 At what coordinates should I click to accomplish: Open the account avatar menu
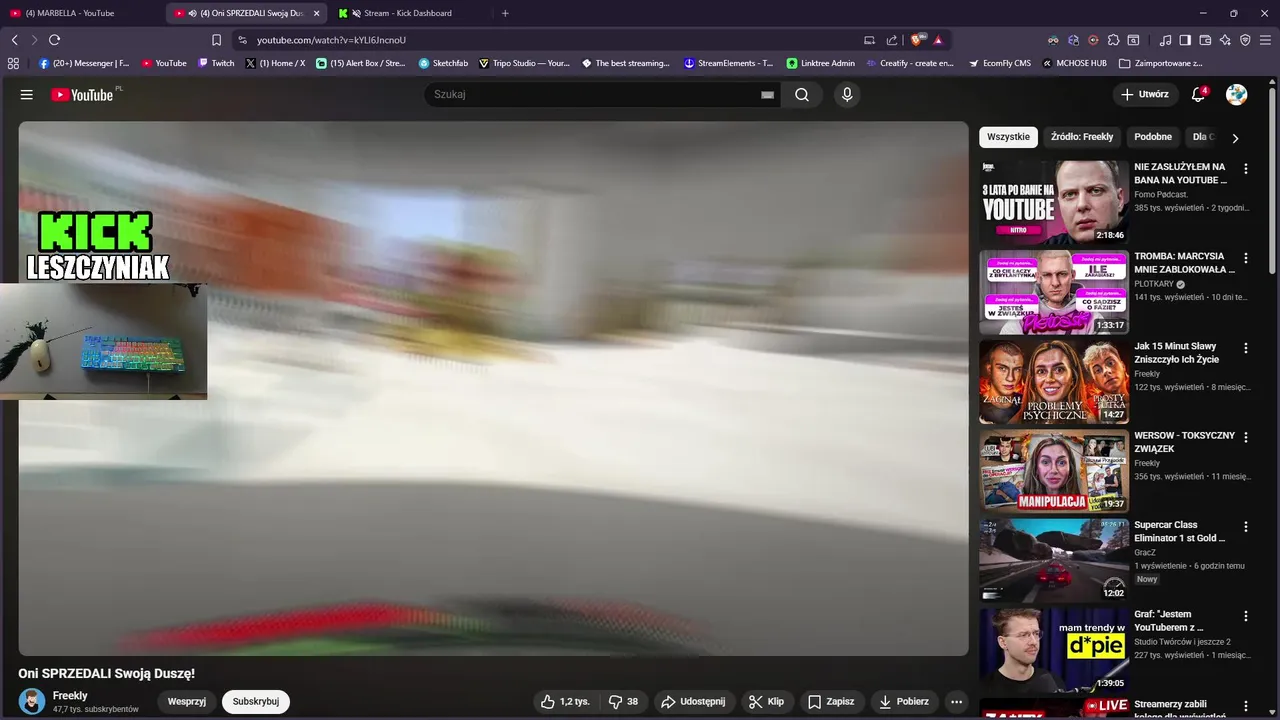tap(1237, 94)
